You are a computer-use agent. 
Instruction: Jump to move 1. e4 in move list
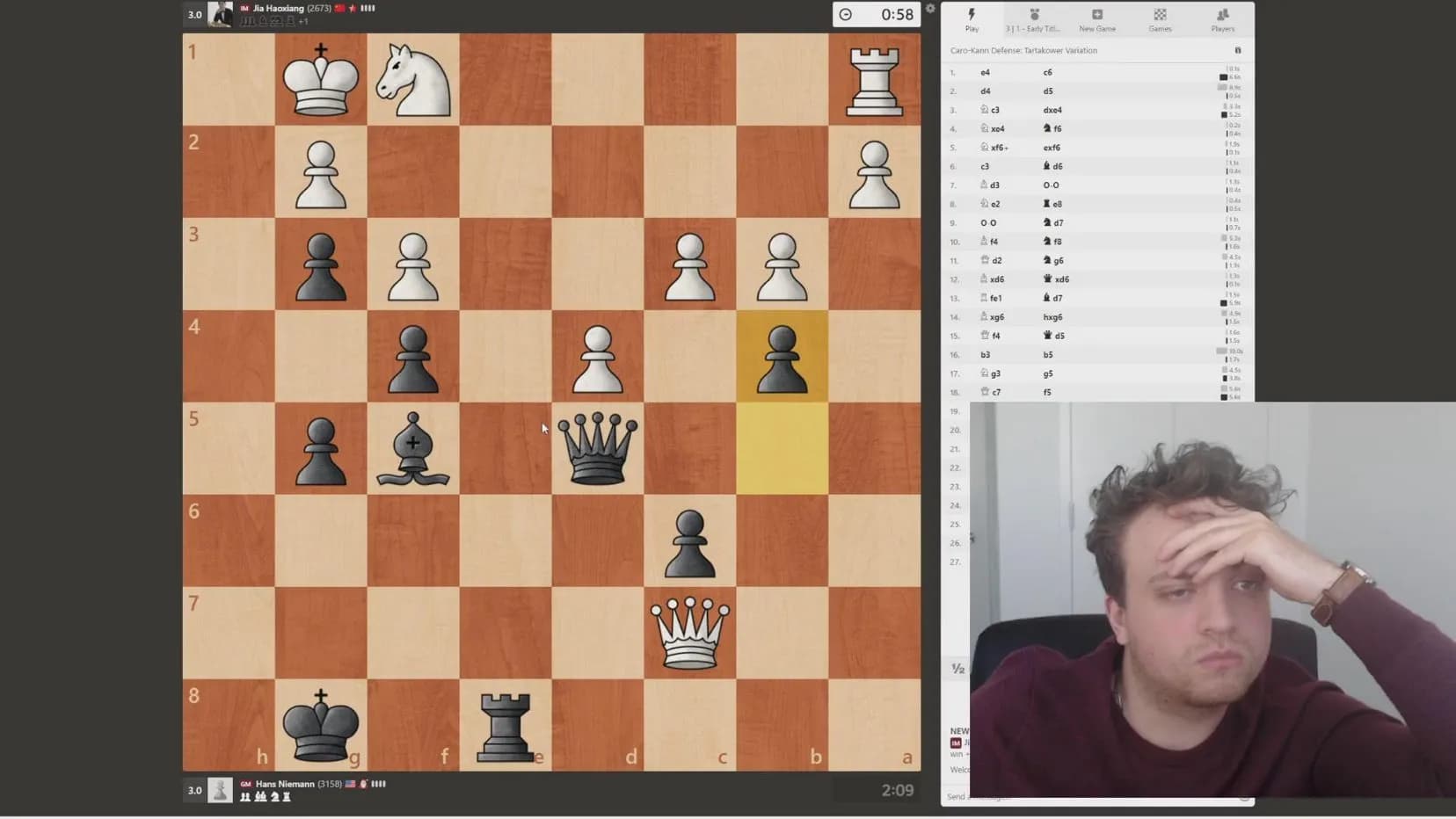point(986,73)
